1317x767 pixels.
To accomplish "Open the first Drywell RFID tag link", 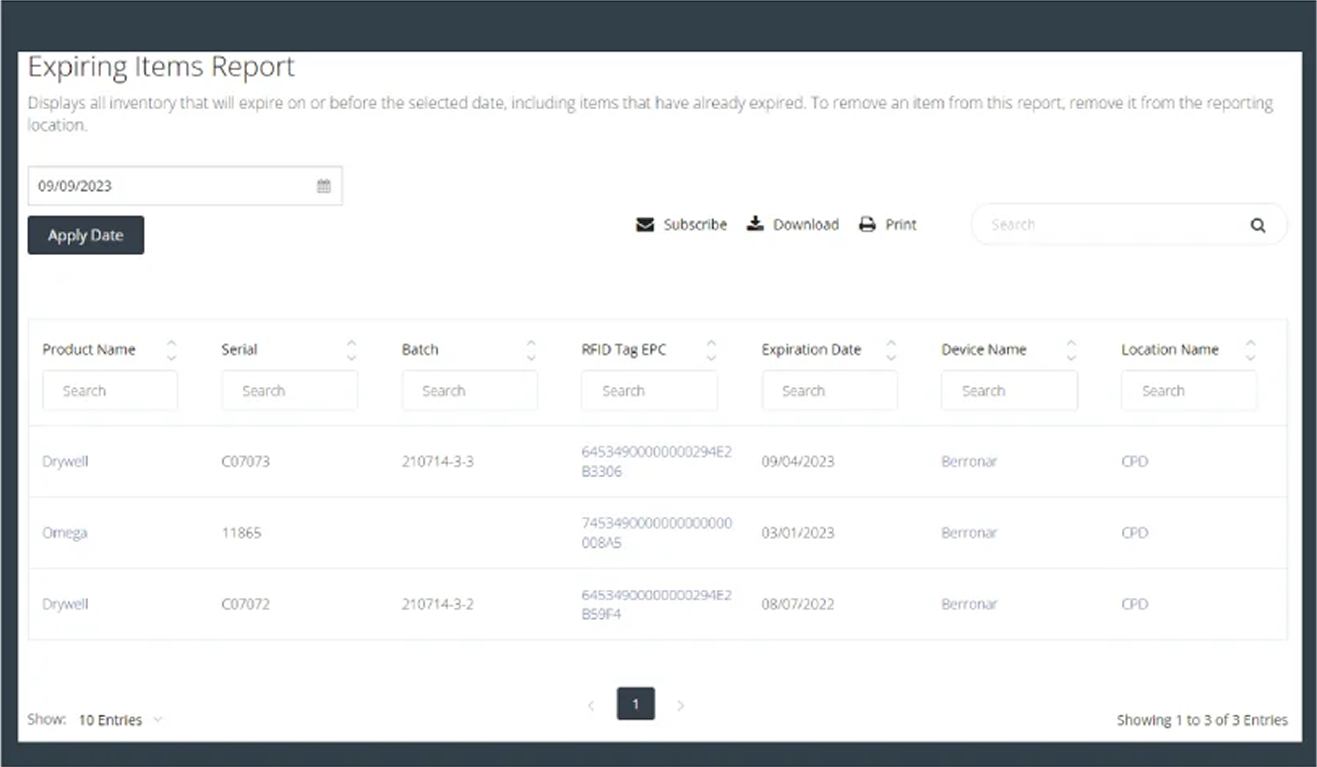I will tap(656, 461).
